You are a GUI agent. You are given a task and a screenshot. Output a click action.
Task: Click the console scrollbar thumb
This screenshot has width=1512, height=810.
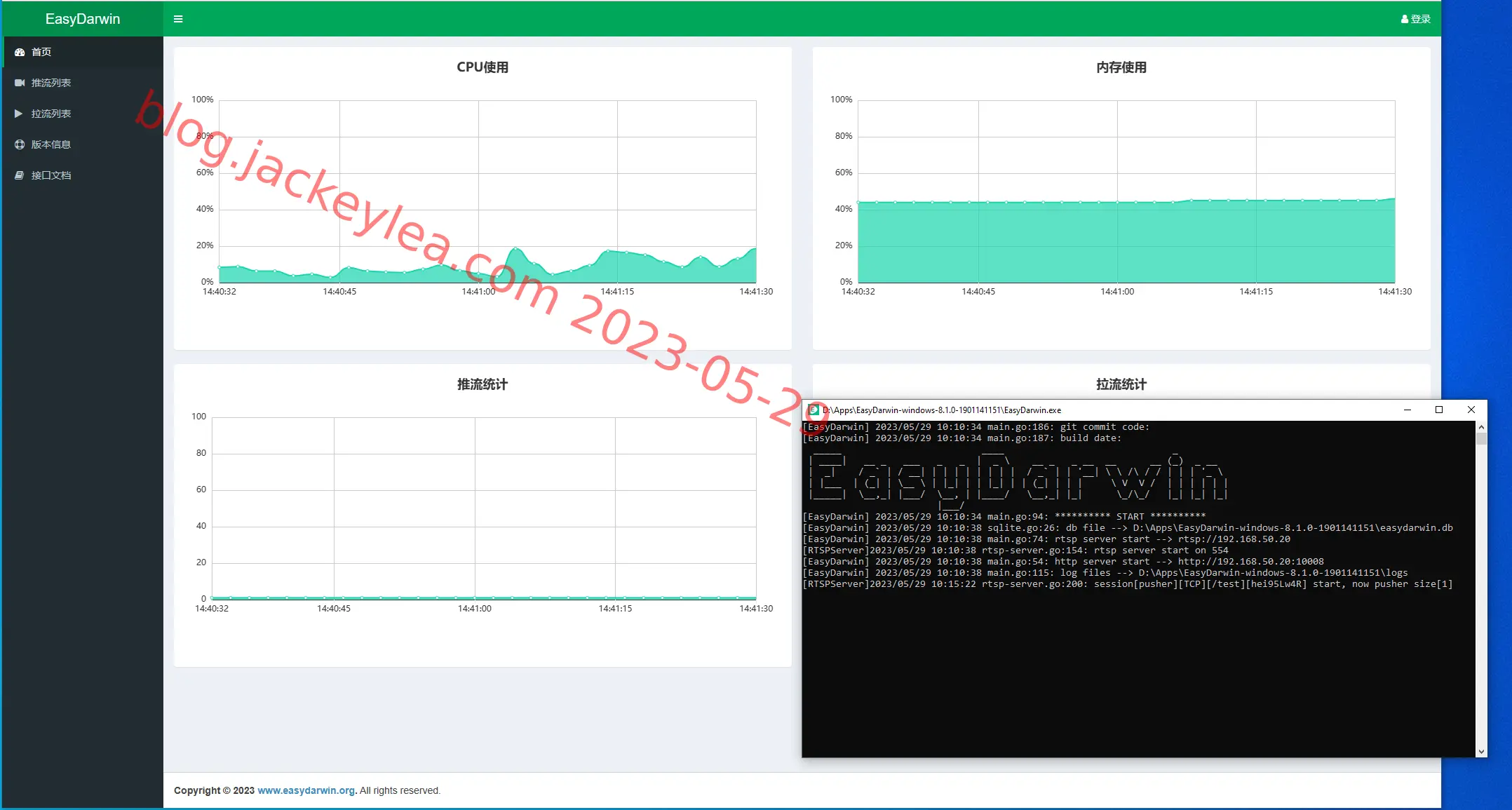[x=1481, y=439]
